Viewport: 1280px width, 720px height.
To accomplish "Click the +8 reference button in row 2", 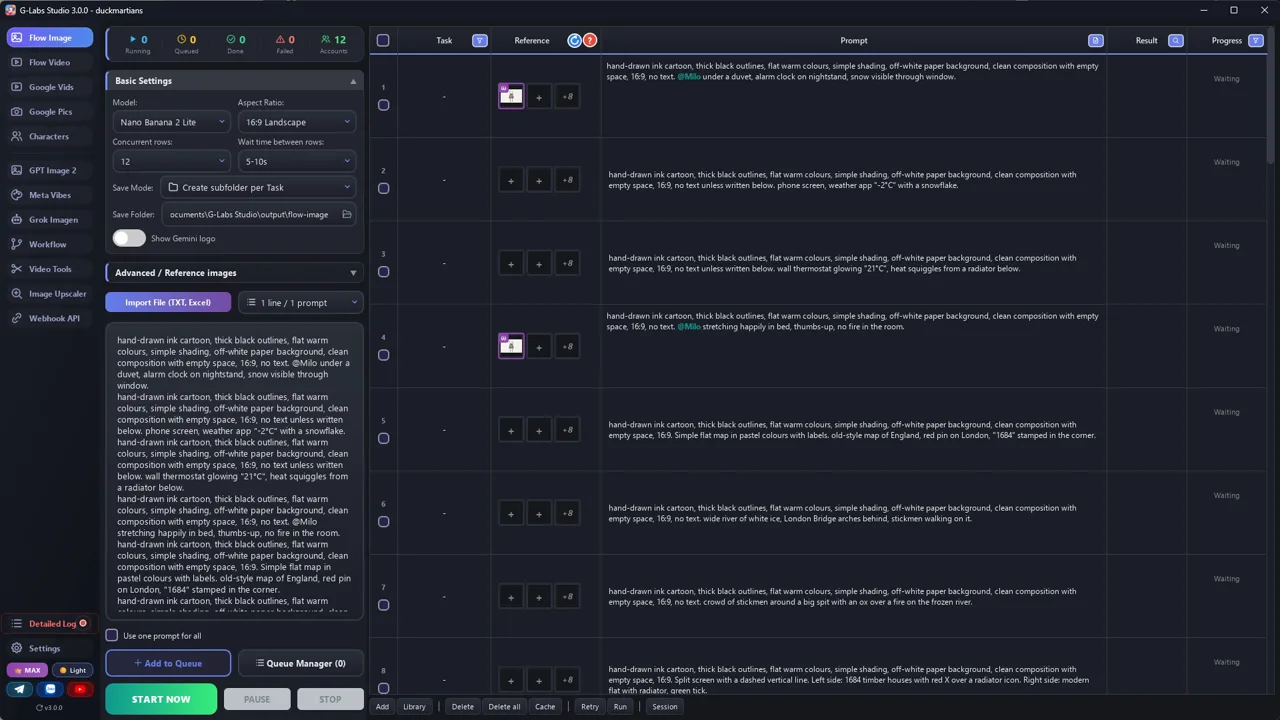I will point(567,180).
